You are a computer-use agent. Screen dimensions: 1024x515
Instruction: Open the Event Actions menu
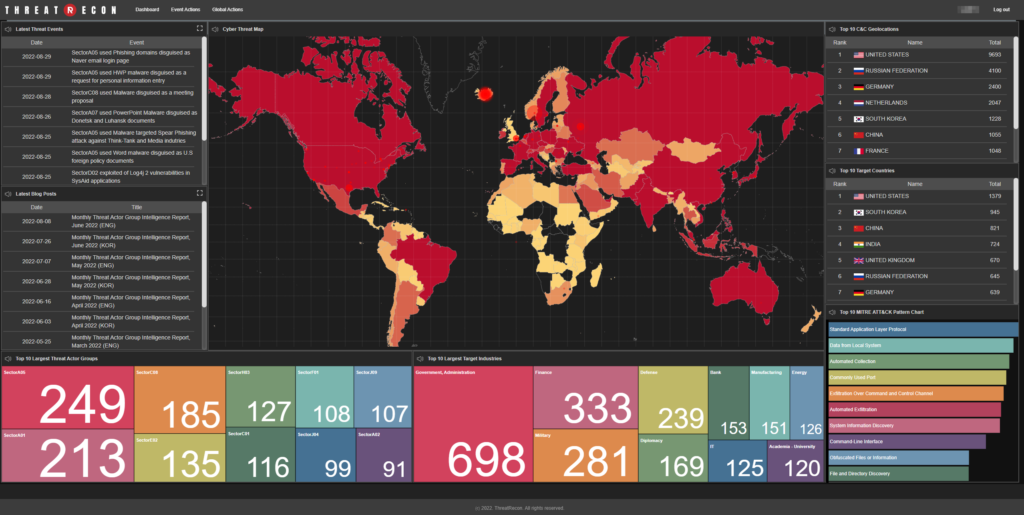(x=185, y=9)
